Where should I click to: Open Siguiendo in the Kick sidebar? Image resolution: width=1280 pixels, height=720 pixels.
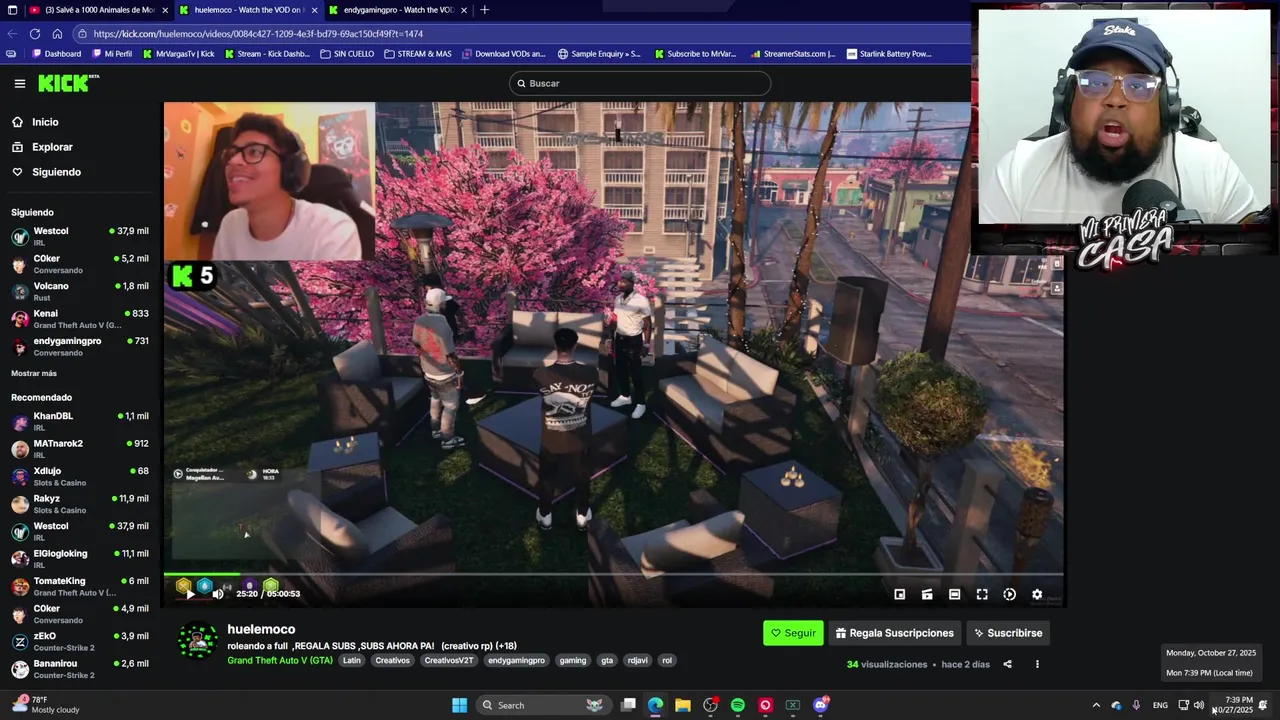[x=46, y=172]
